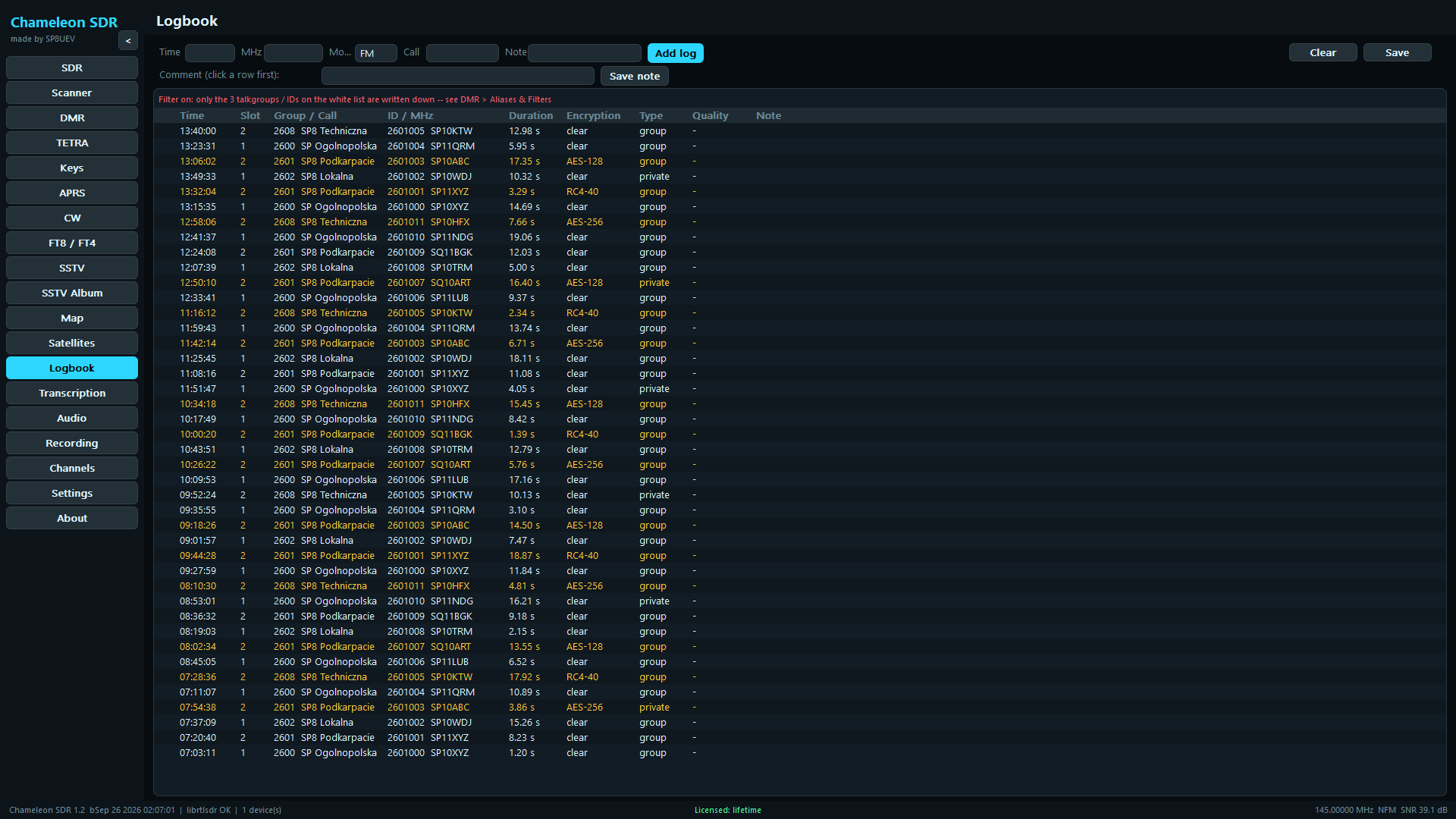The image size is (1456, 819).
Task: Open the SDR page
Action: click(x=72, y=67)
